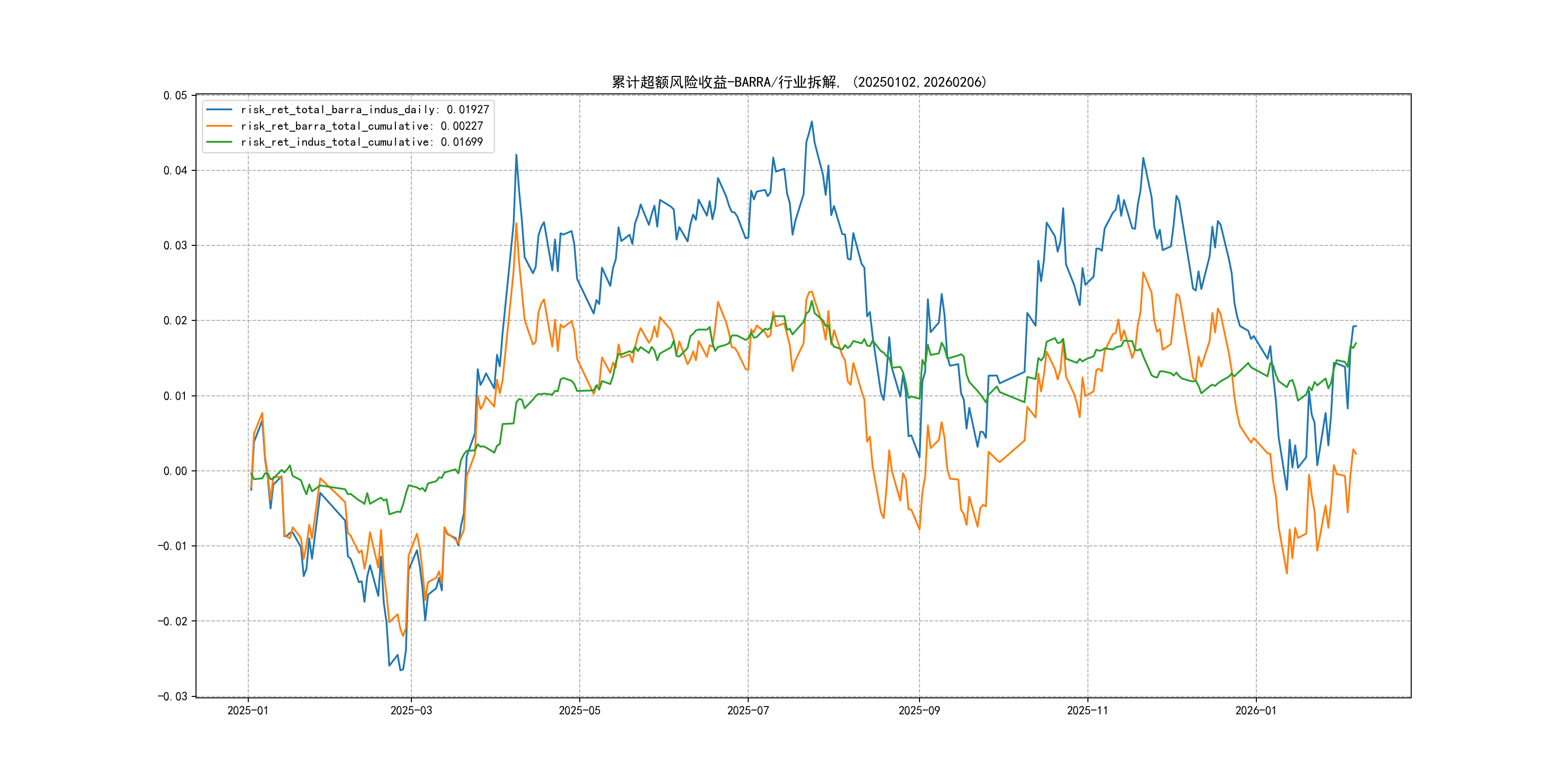
Task: Click the 2025-07 x-axis label
Action: (x=748, y=710)
